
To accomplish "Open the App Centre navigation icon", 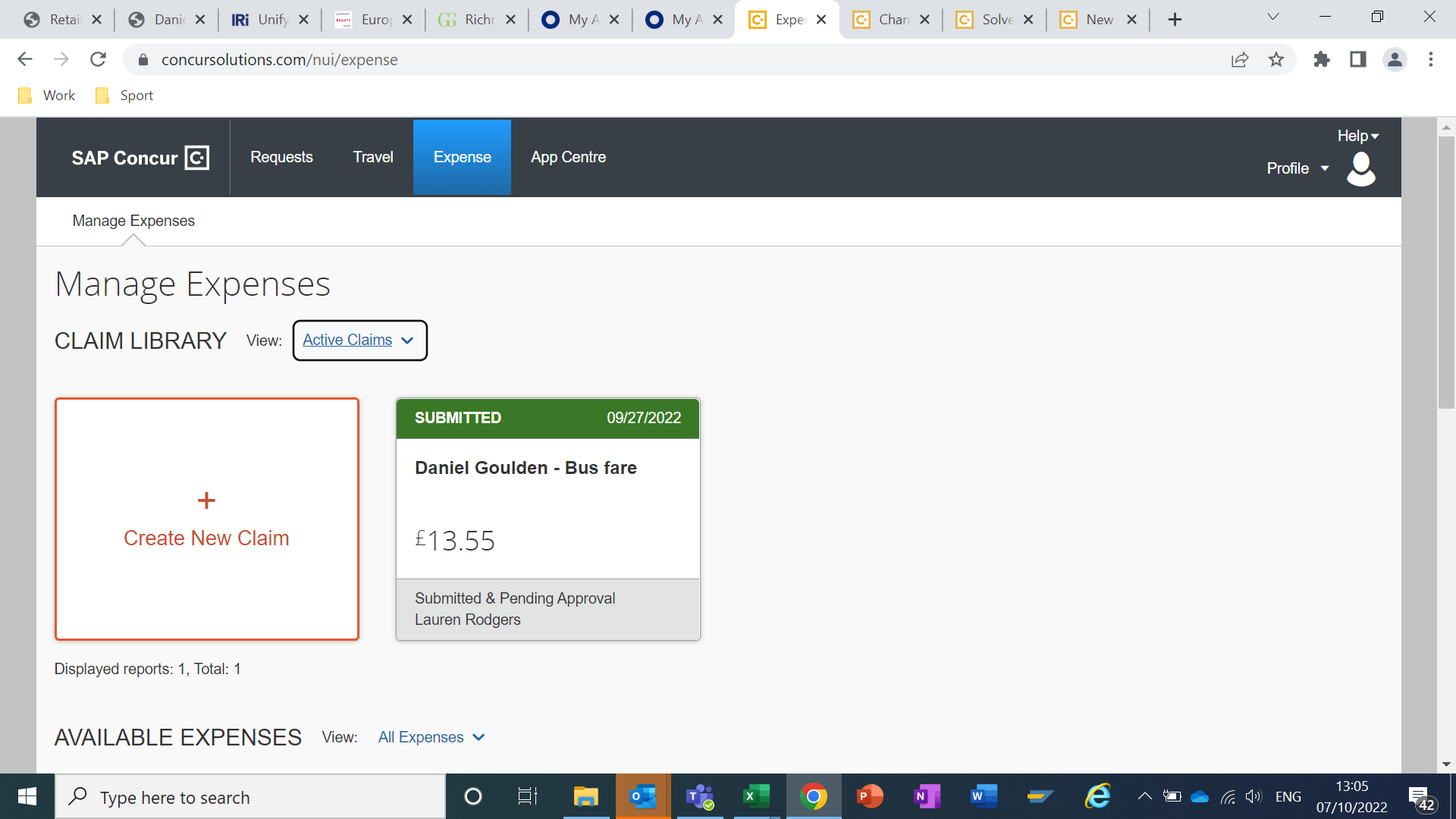I will (569, 157).
